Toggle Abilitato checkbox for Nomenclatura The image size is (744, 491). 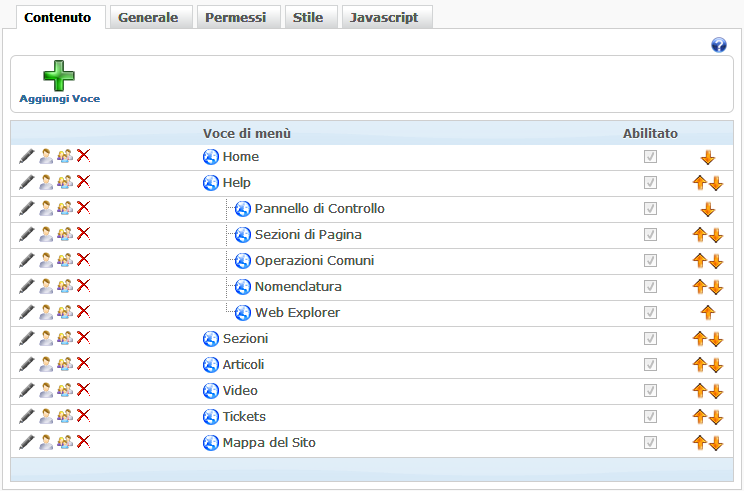(x=650, y=286)
